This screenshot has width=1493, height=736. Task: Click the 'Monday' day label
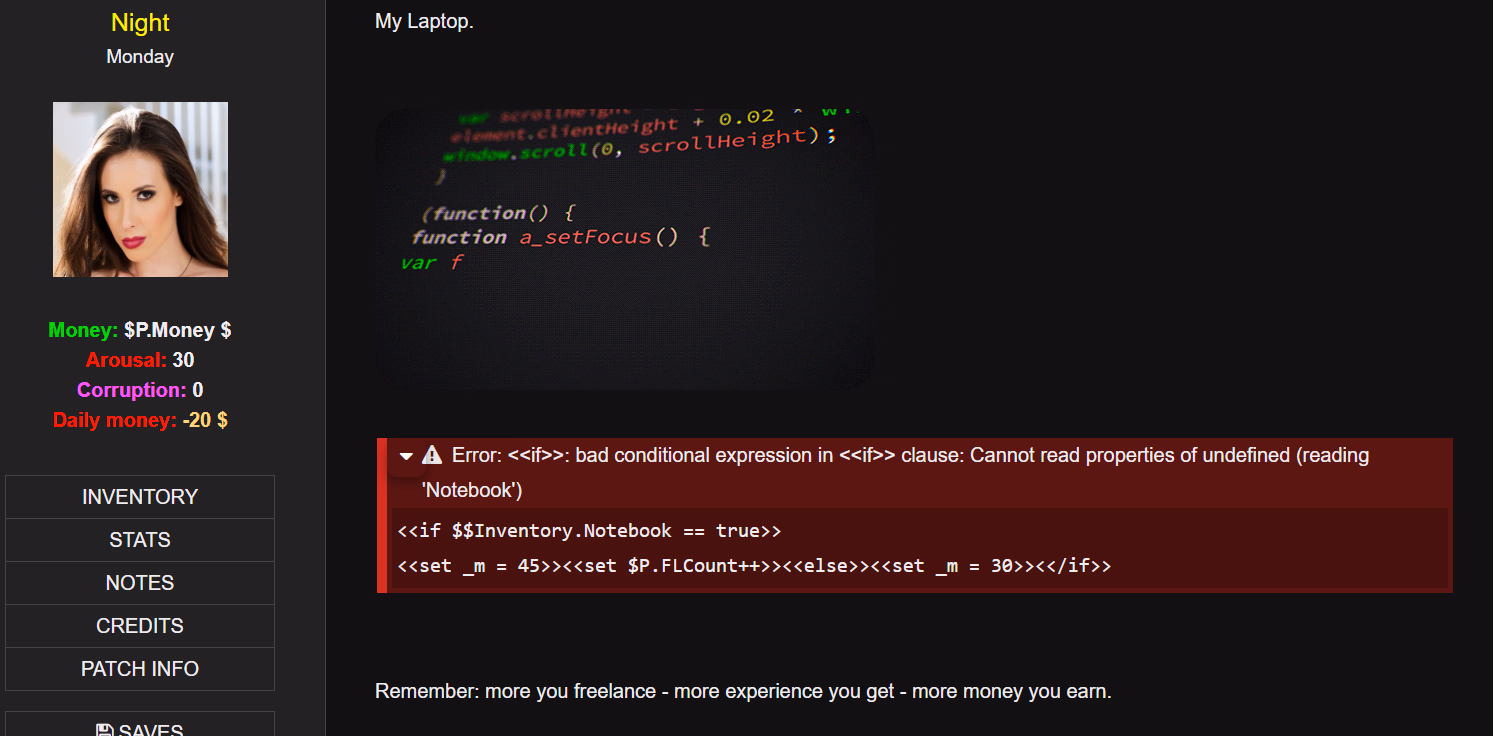tap(140, 57)
